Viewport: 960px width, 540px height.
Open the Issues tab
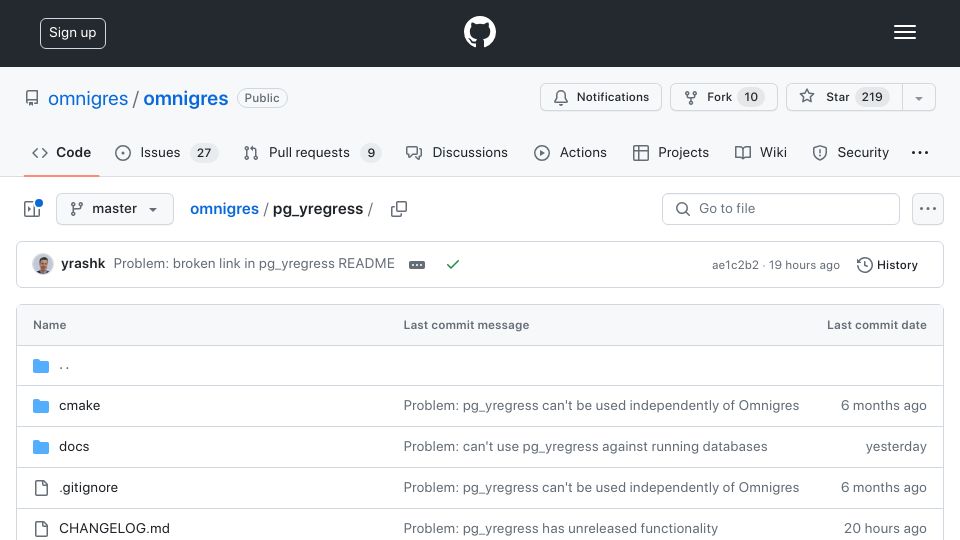point(166,152)
